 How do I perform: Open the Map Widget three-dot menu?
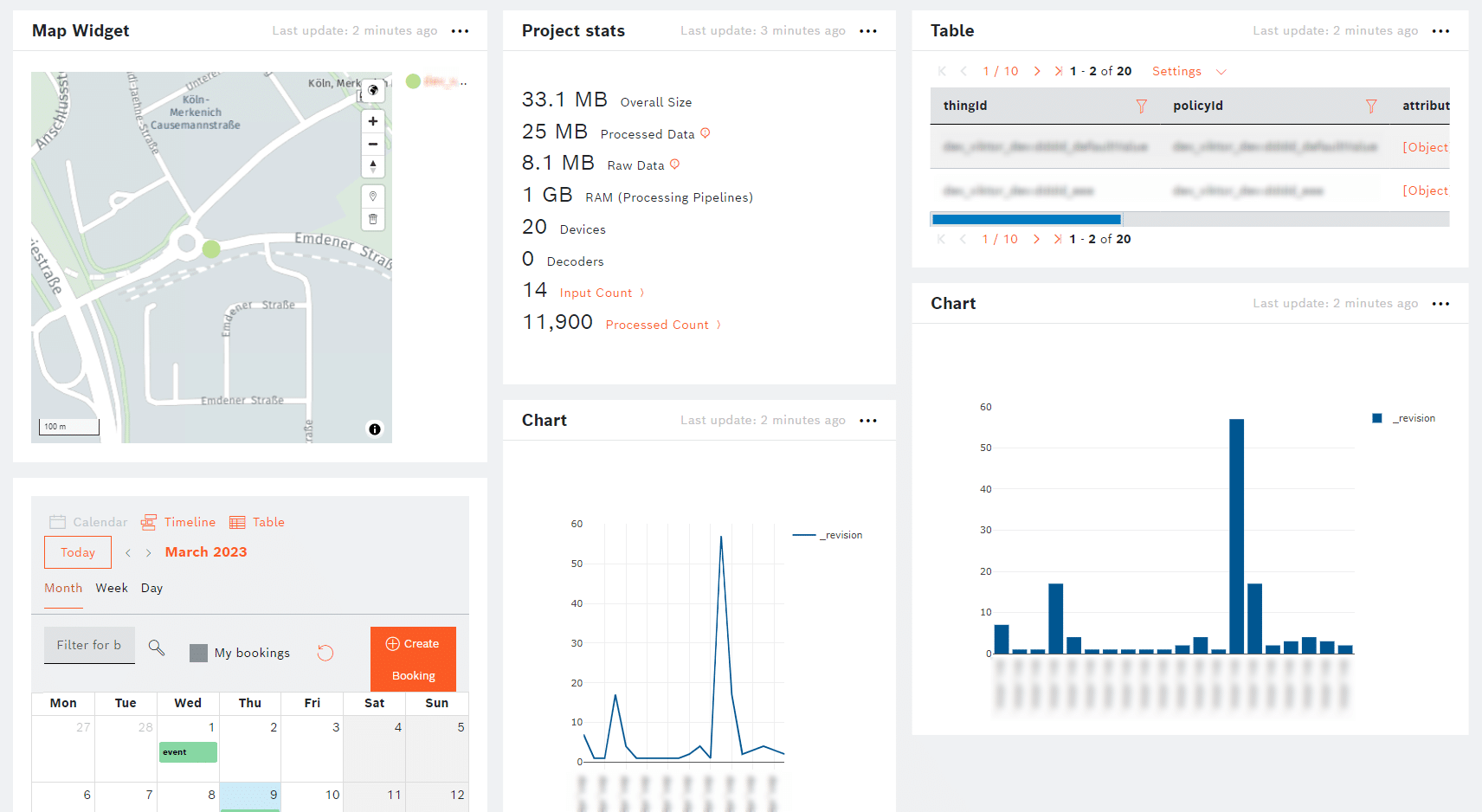460,31
